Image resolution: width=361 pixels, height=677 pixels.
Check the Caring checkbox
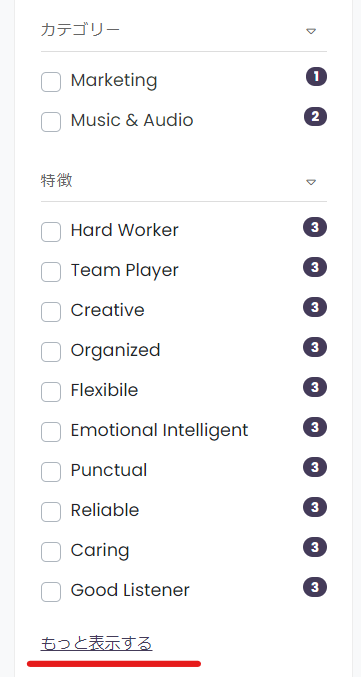point(51,552)
